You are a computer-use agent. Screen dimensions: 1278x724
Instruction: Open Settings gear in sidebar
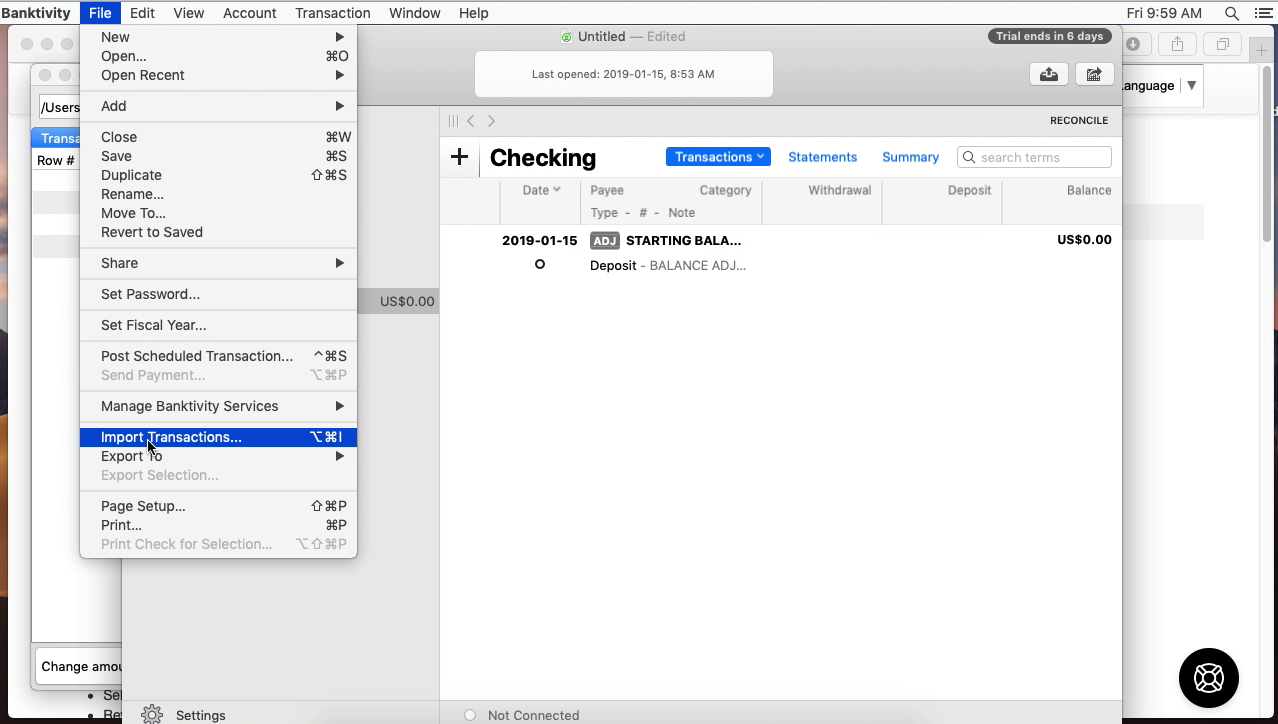point(152,715)
